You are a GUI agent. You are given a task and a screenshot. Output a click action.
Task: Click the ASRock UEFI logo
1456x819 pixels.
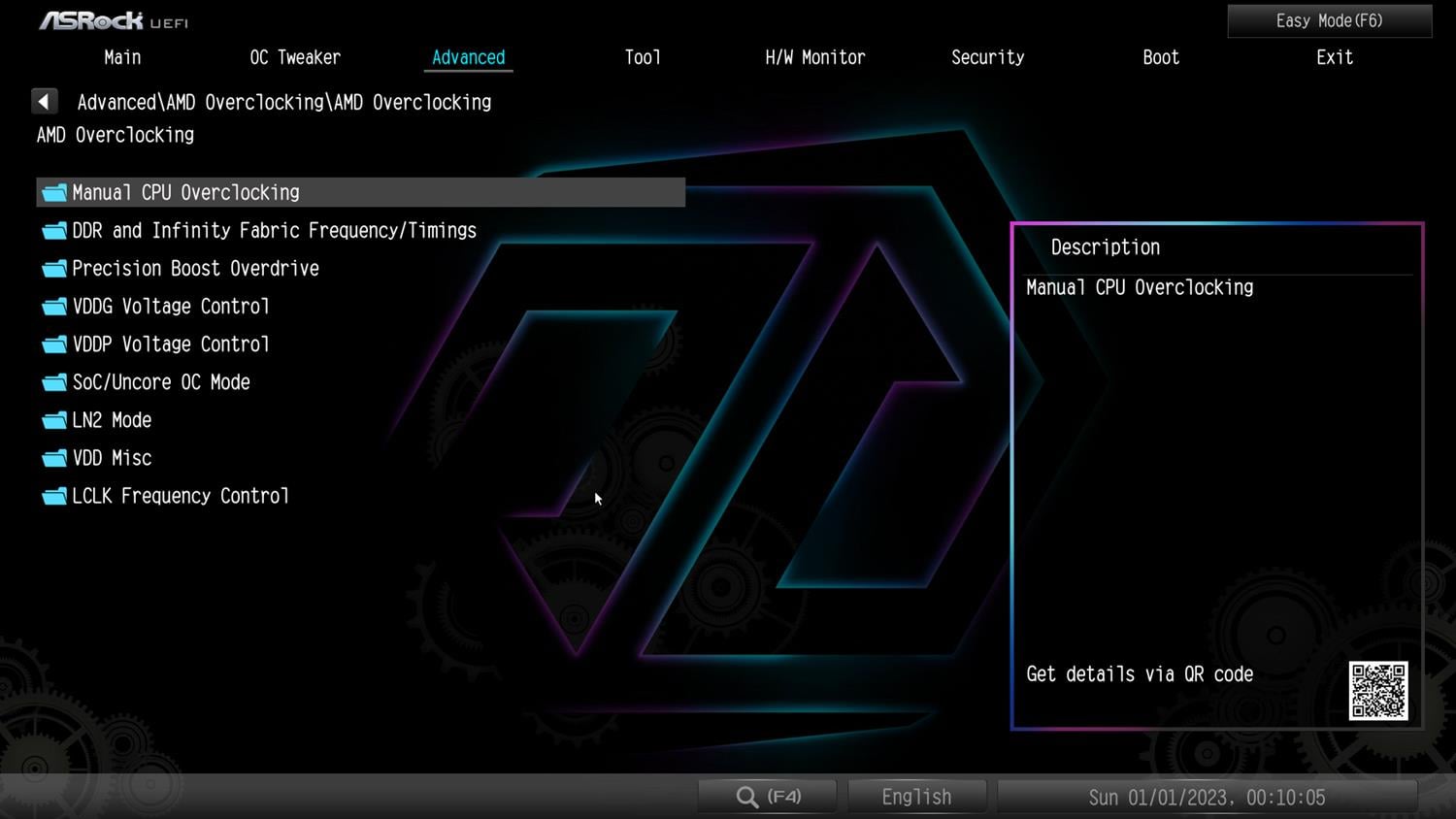tap(113, 20)
